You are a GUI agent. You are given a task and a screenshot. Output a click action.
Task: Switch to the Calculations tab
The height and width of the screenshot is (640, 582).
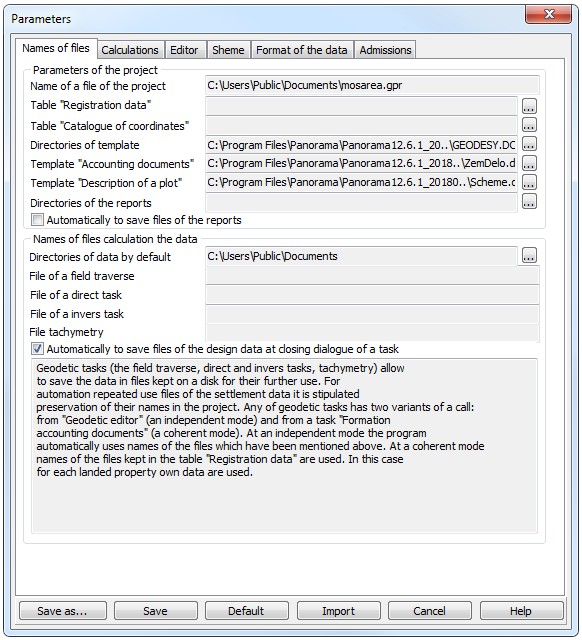131,50
